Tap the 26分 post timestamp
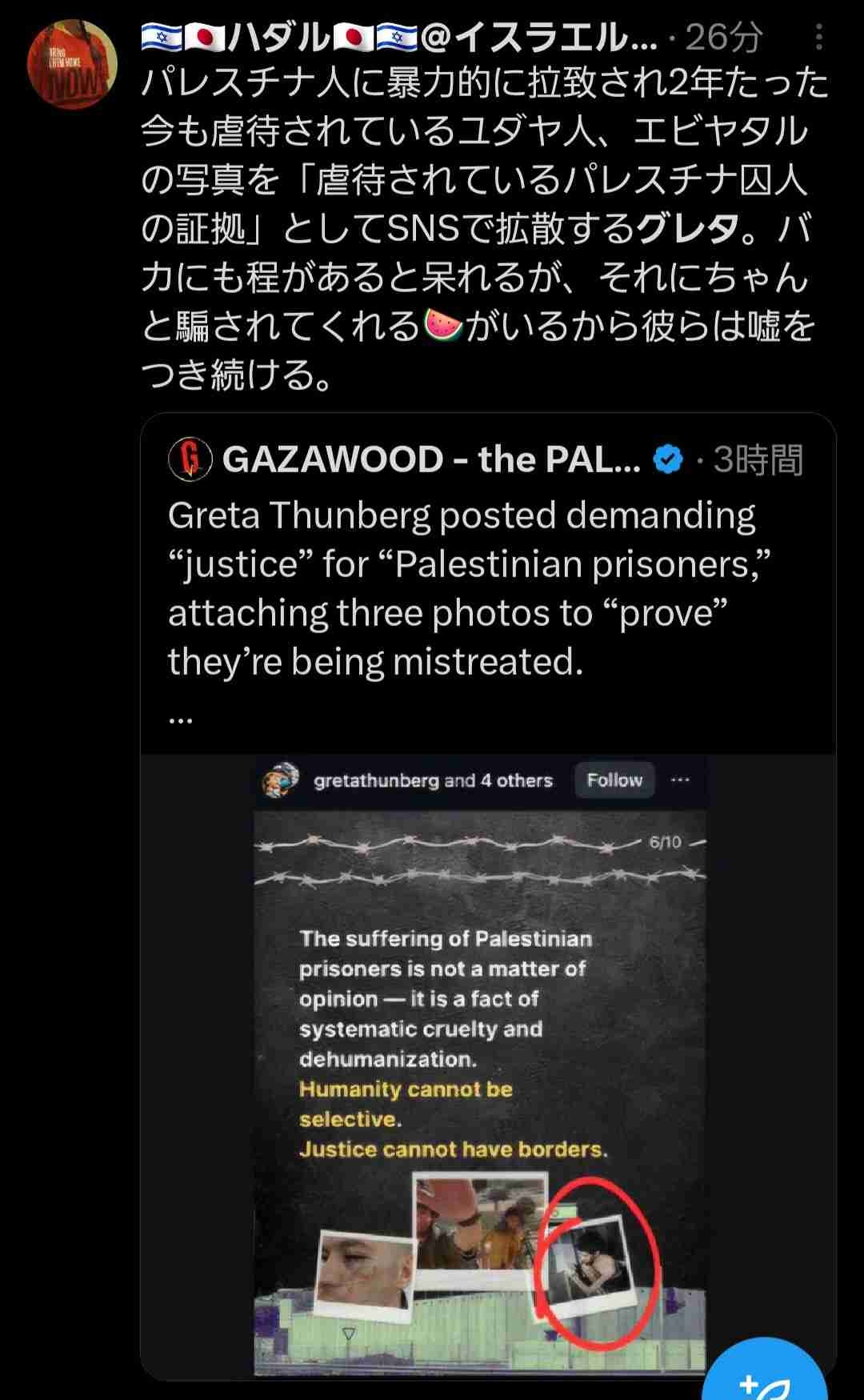The image size is (864, 1400). coord(722,37)
